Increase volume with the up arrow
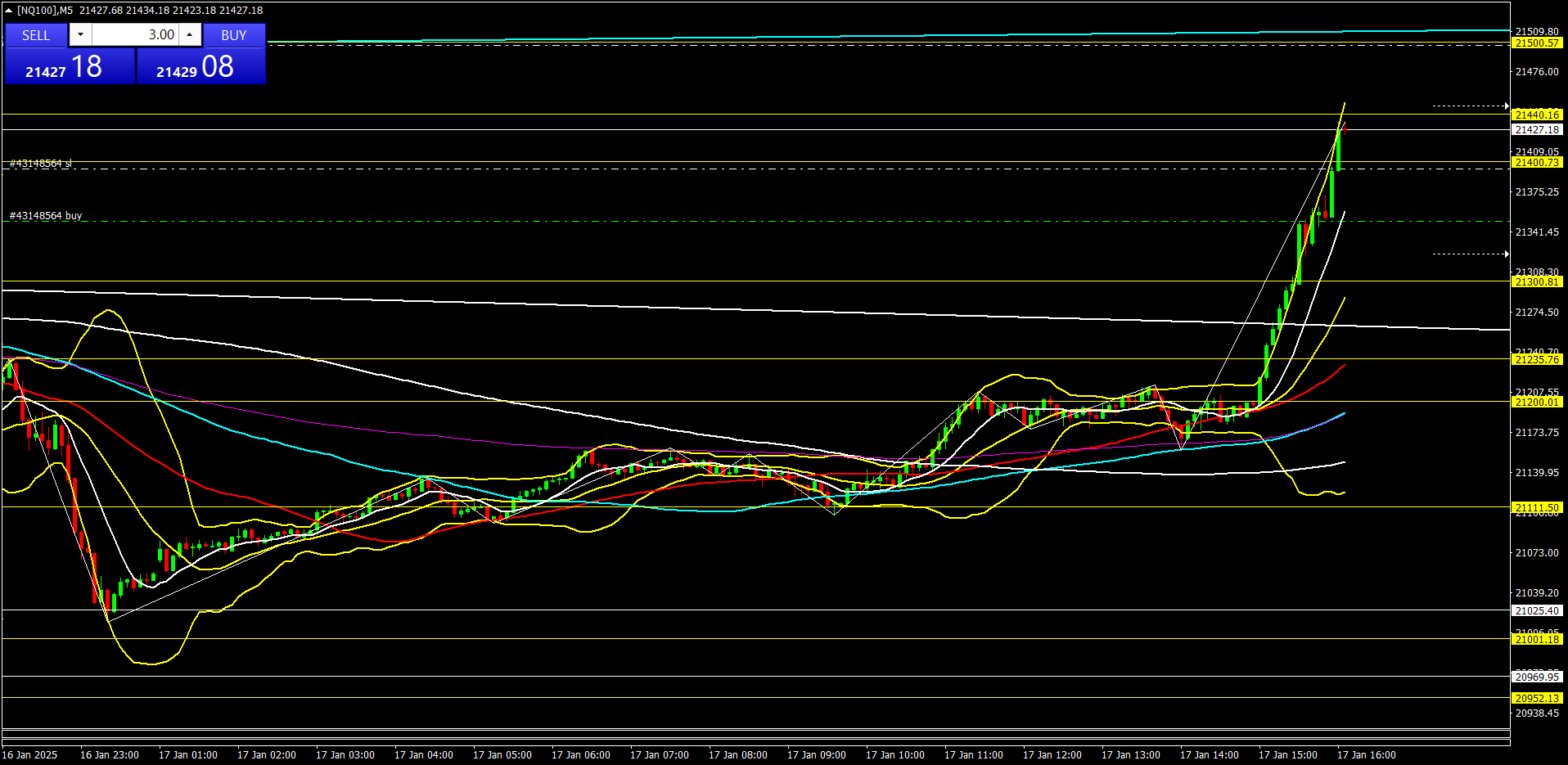 tap(190, 34)
